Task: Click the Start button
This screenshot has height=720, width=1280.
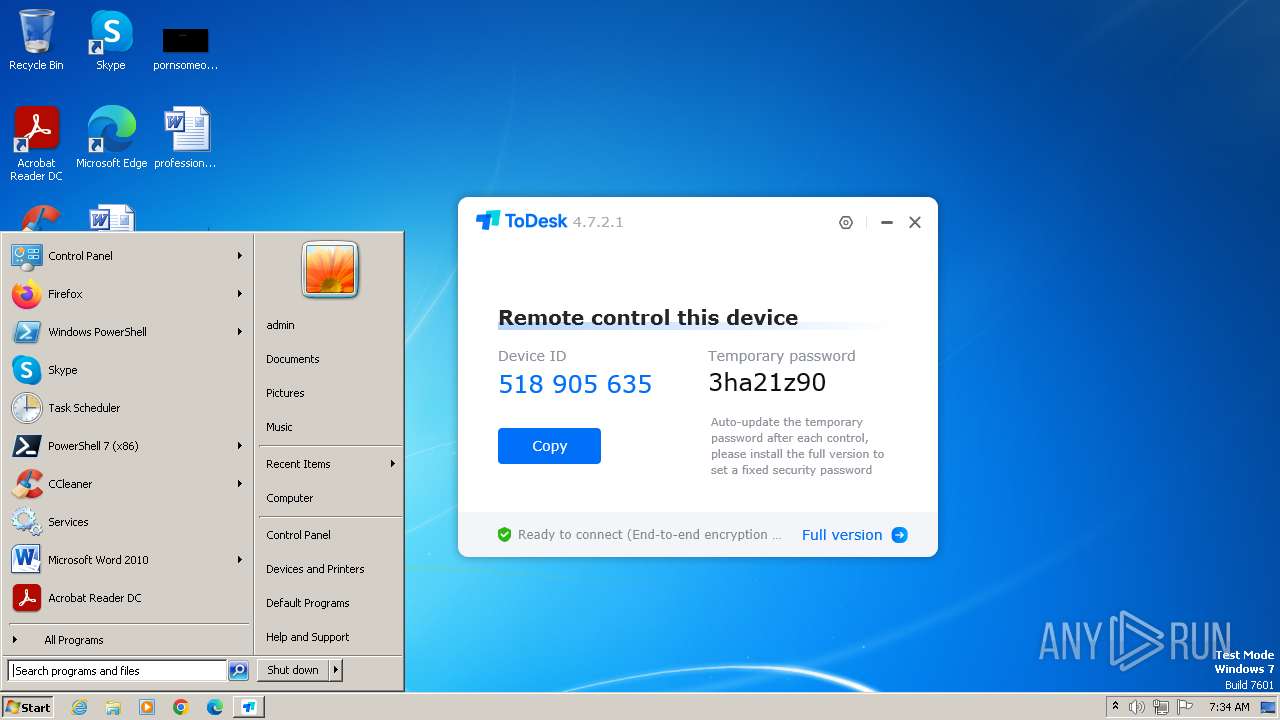Action: (x=28, y=707)
